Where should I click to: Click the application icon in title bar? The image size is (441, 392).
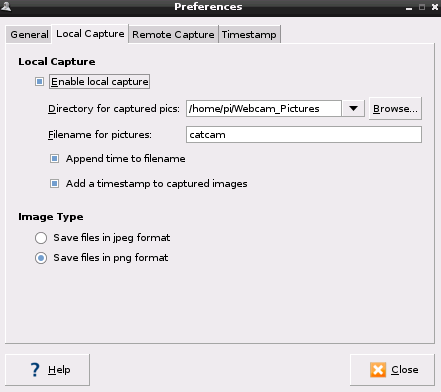pyautogui.click(x=6, y=6)
